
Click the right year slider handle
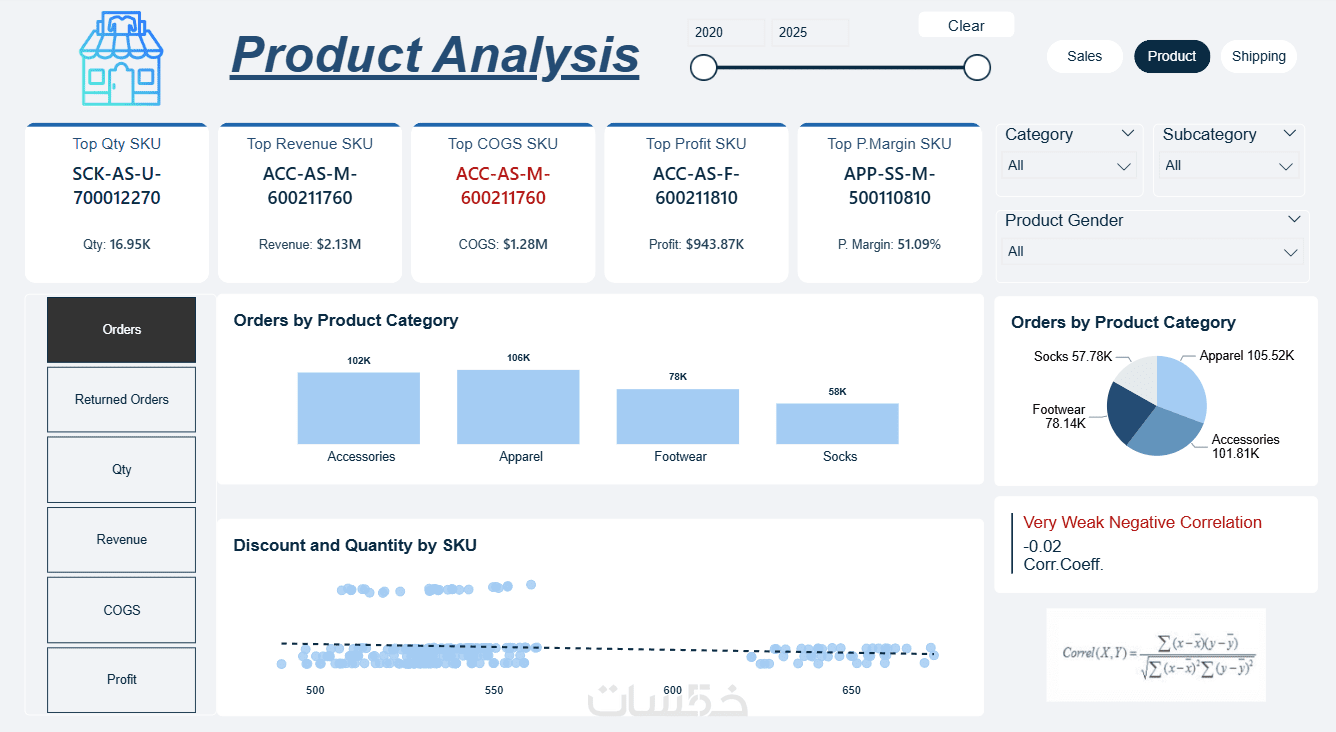click(x=977, y=67)
